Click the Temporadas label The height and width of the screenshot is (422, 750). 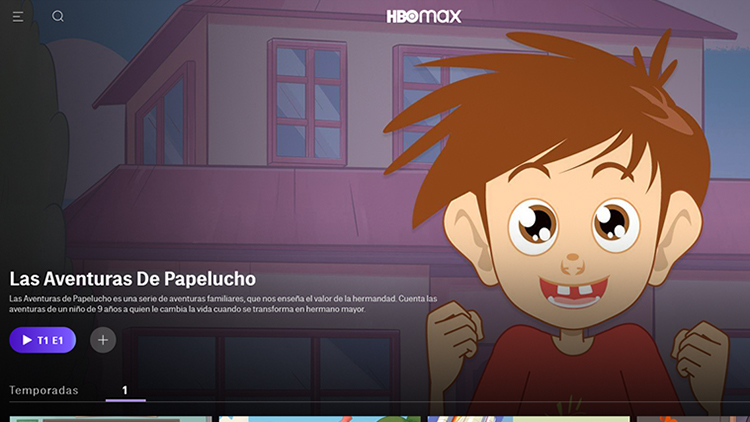click(44, 390)
